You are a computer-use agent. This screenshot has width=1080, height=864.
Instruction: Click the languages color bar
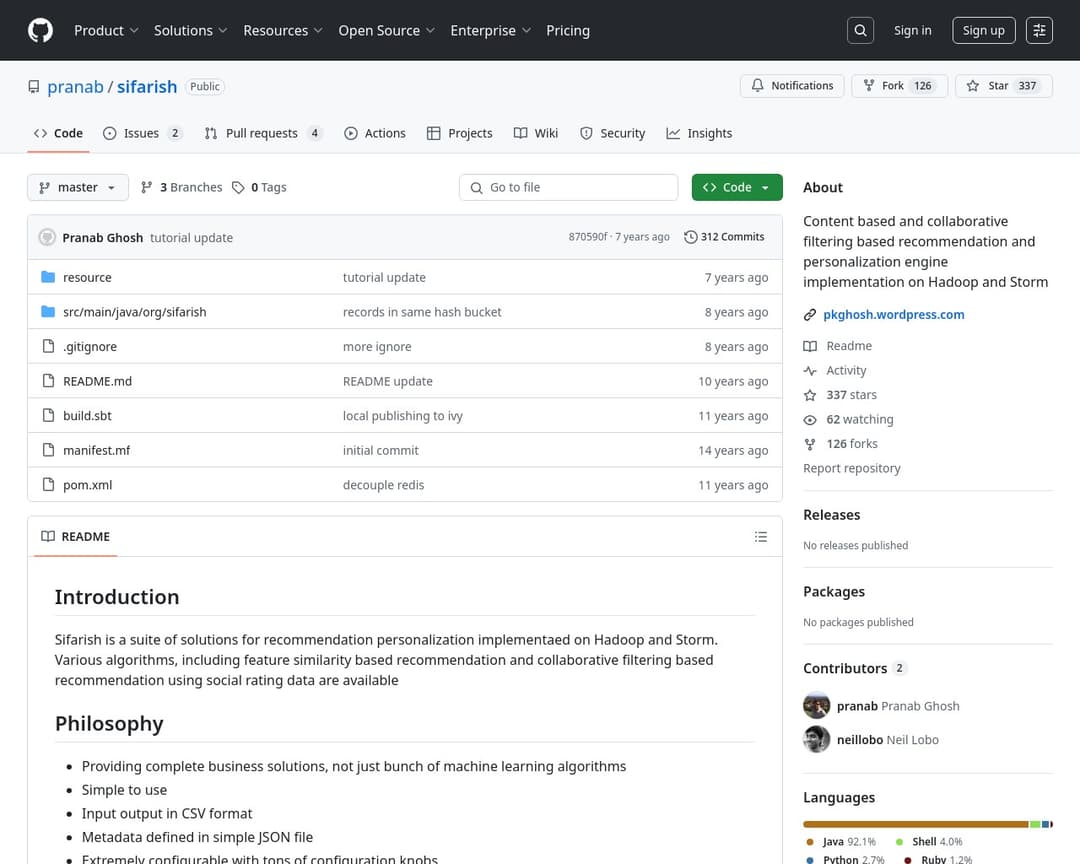click(915, 824)
